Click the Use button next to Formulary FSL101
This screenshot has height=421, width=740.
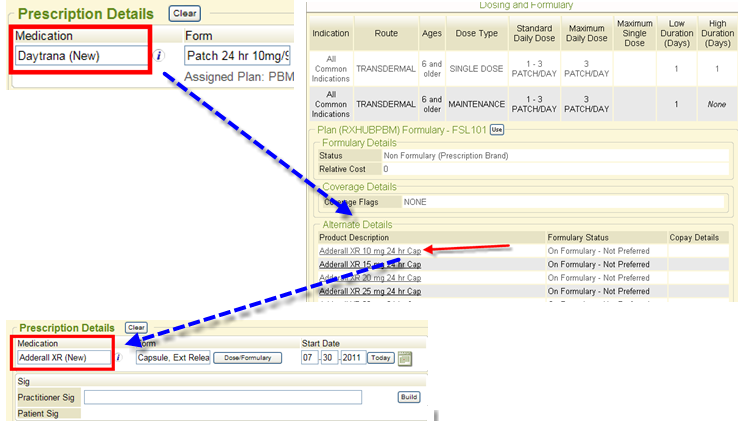496,130
